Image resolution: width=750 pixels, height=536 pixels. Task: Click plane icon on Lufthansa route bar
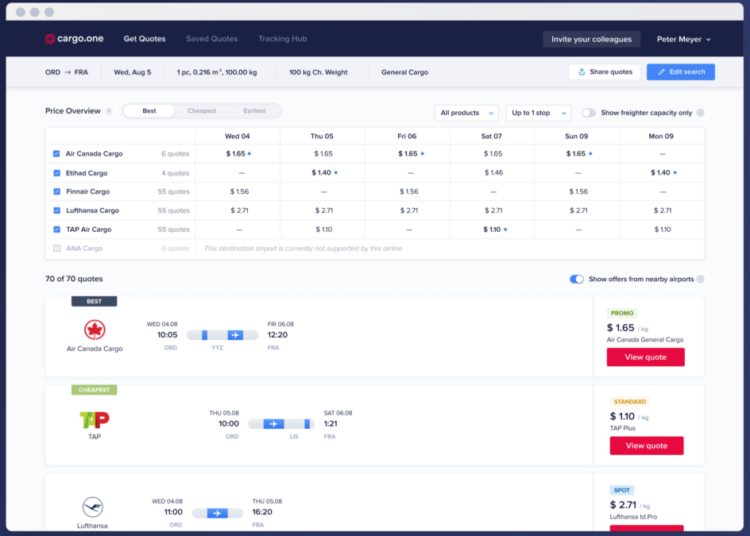pyautogui.click(x=217, y=513)
